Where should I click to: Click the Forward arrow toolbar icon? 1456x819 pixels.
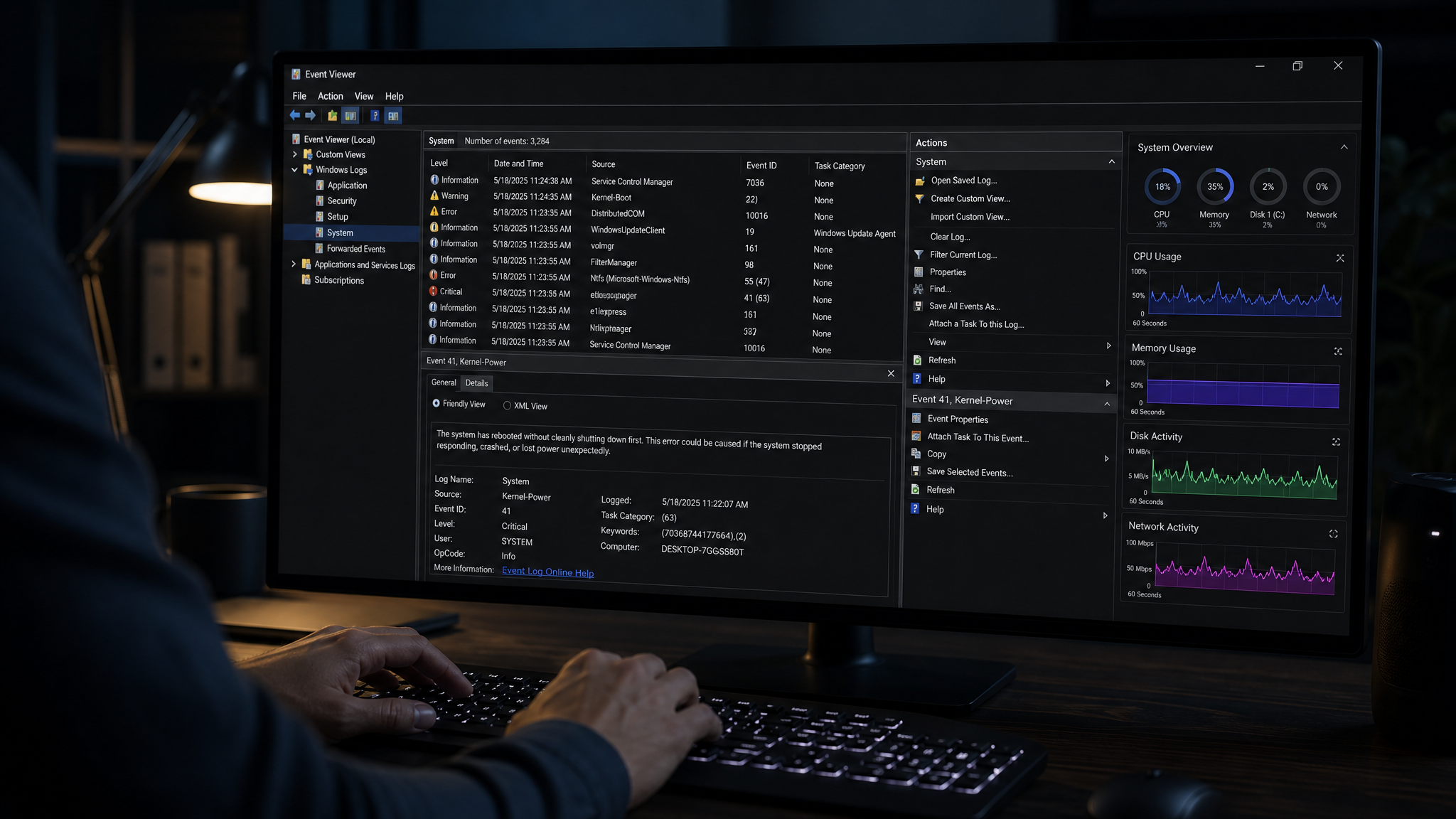(x=311, y=115)
